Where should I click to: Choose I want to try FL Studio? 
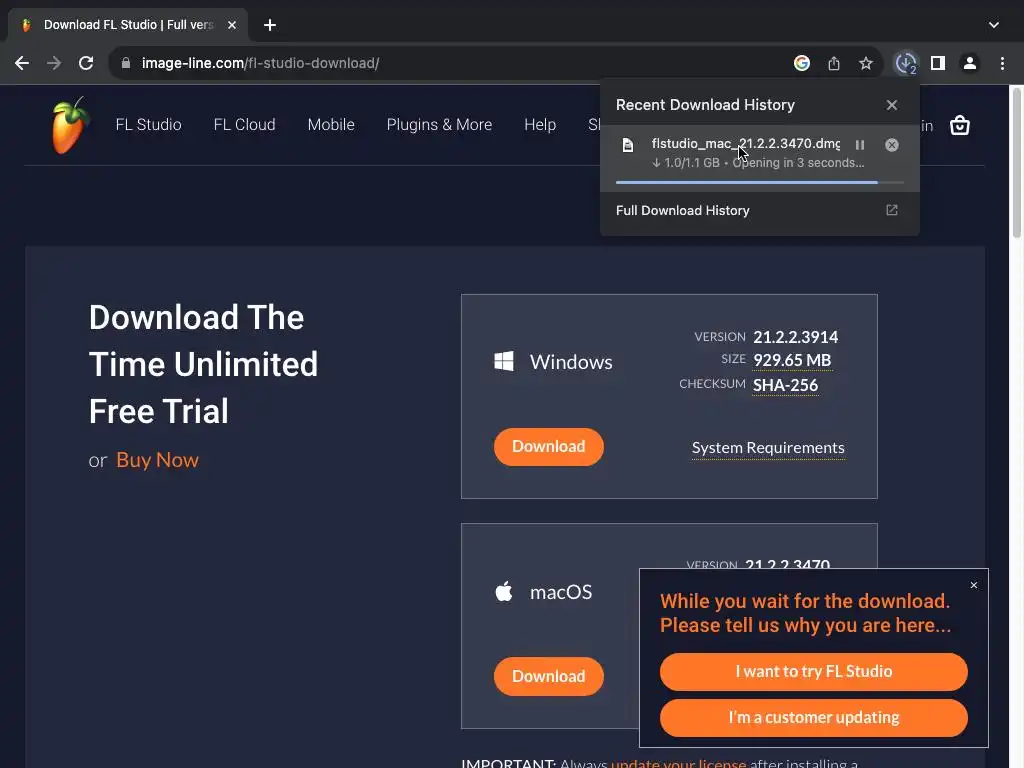[x=814, y=672]
